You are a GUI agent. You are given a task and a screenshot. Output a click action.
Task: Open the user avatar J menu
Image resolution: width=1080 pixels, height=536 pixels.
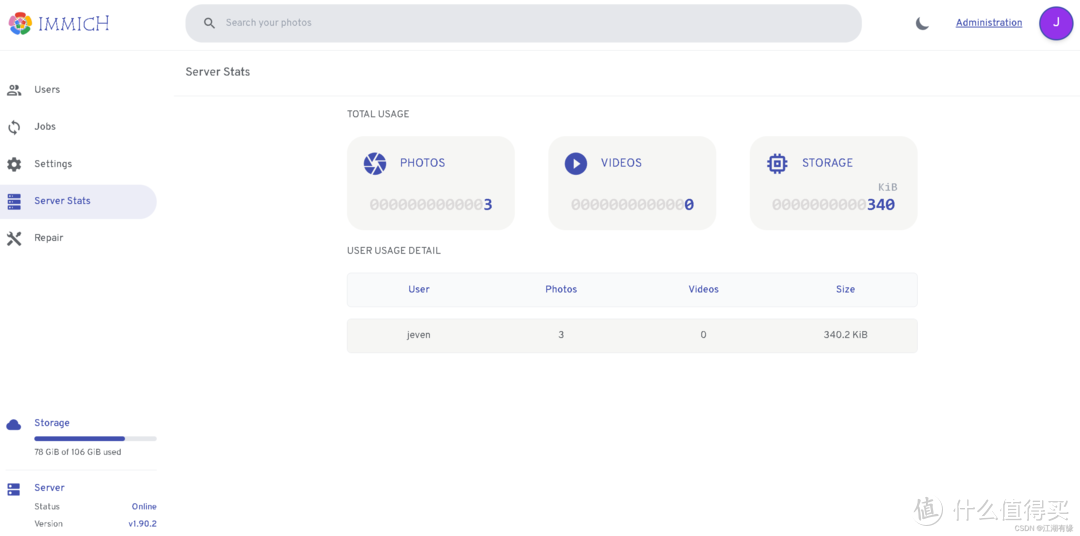tap(1055, 23)
